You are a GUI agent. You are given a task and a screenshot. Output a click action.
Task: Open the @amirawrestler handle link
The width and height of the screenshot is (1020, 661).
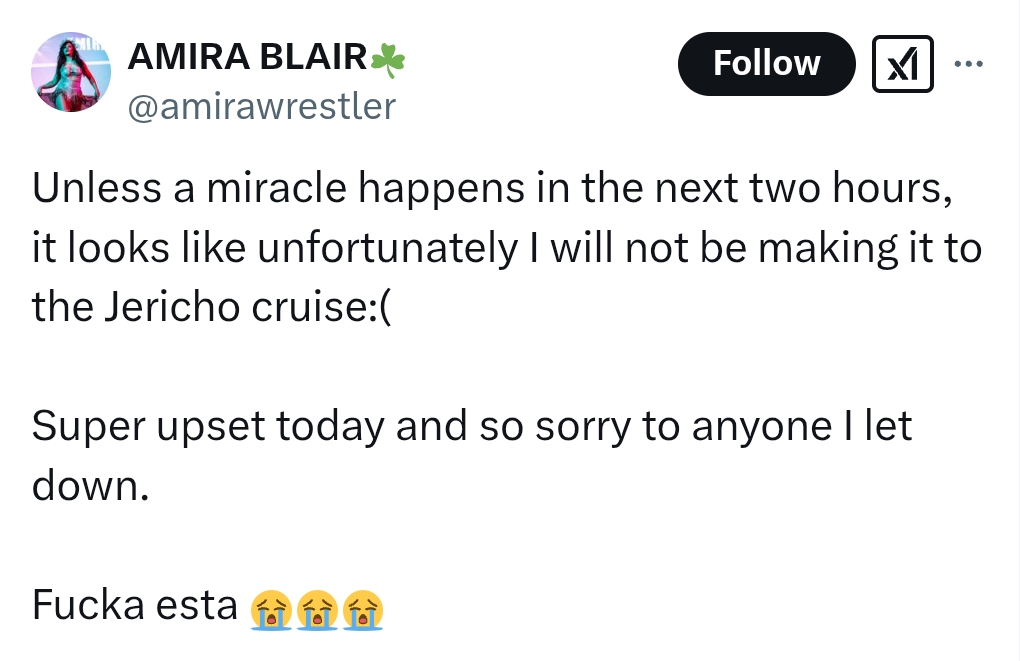[x=261, y=105]
